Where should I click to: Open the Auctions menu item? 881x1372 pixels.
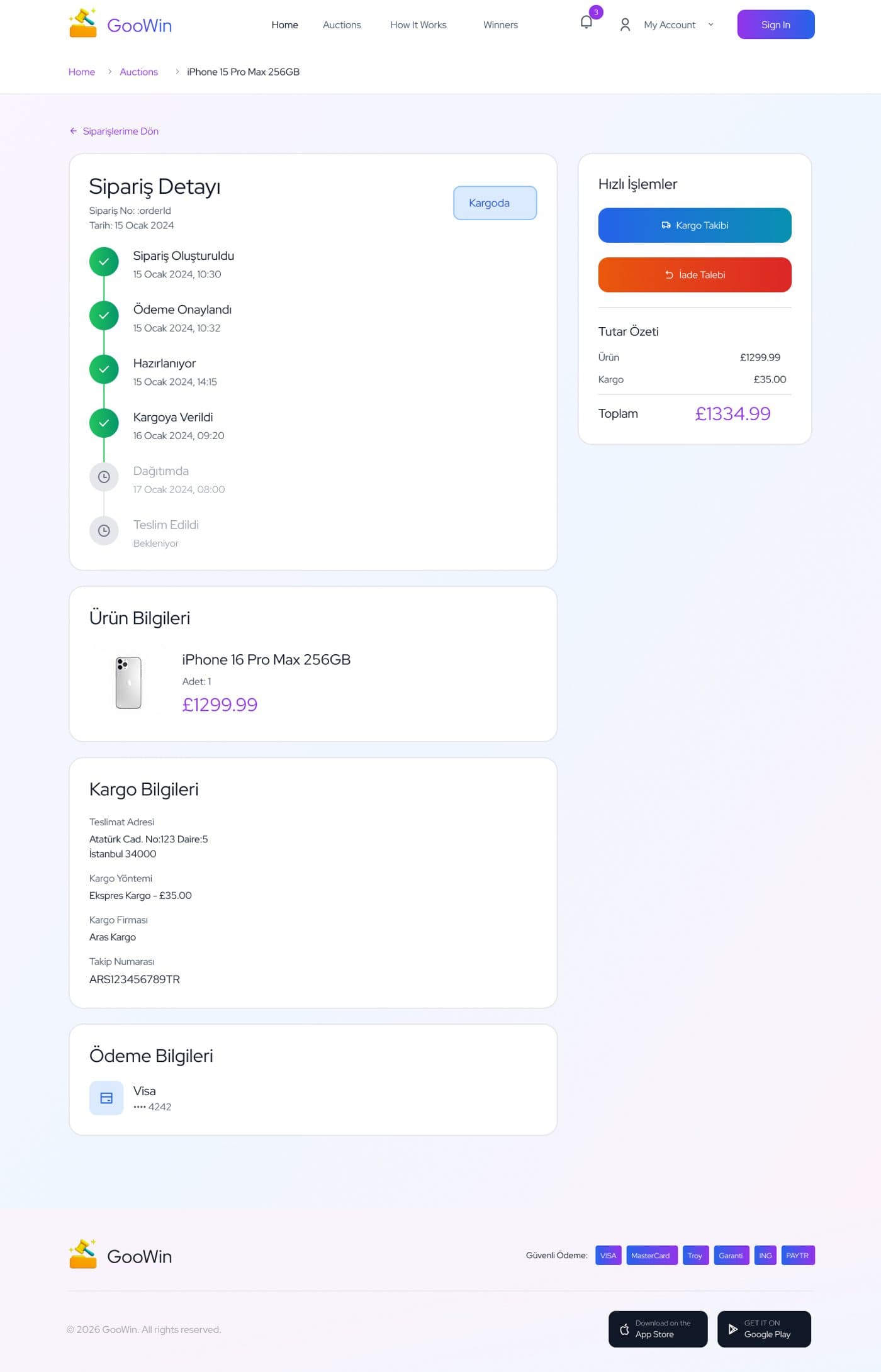click(342, 25)
